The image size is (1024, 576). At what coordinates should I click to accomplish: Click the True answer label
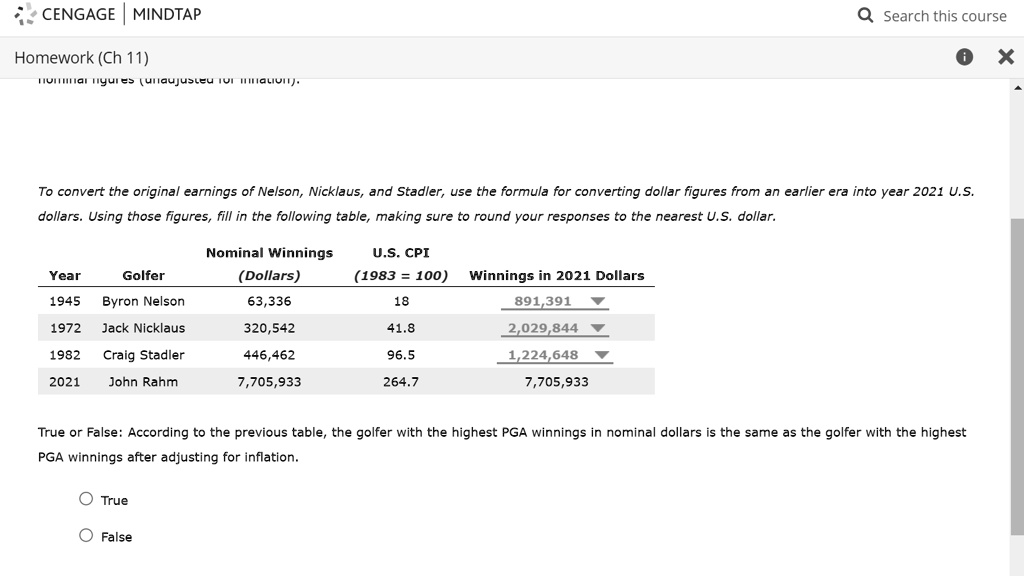(x=114, y=500)
